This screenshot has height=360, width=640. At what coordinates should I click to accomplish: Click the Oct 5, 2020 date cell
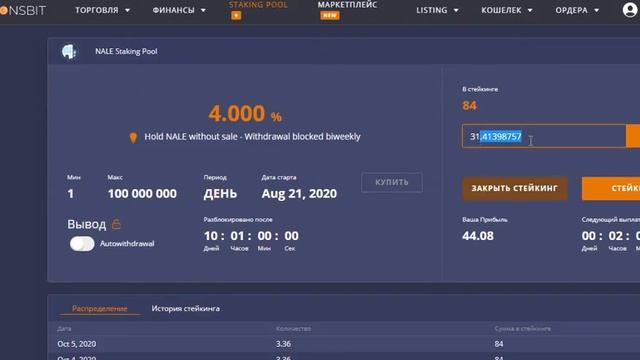coord(77,344)
